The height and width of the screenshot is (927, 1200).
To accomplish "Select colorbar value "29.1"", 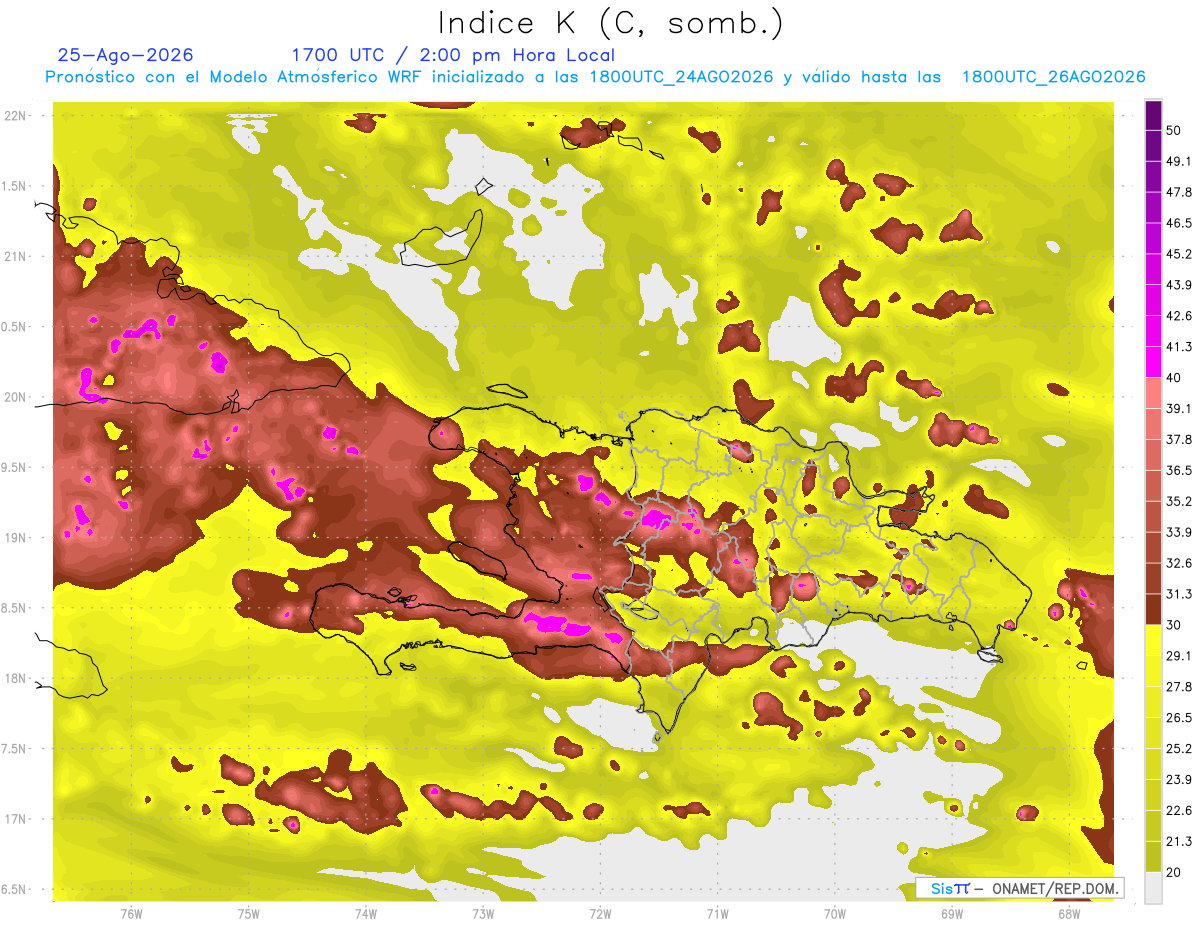I will tap(1180, 656).
